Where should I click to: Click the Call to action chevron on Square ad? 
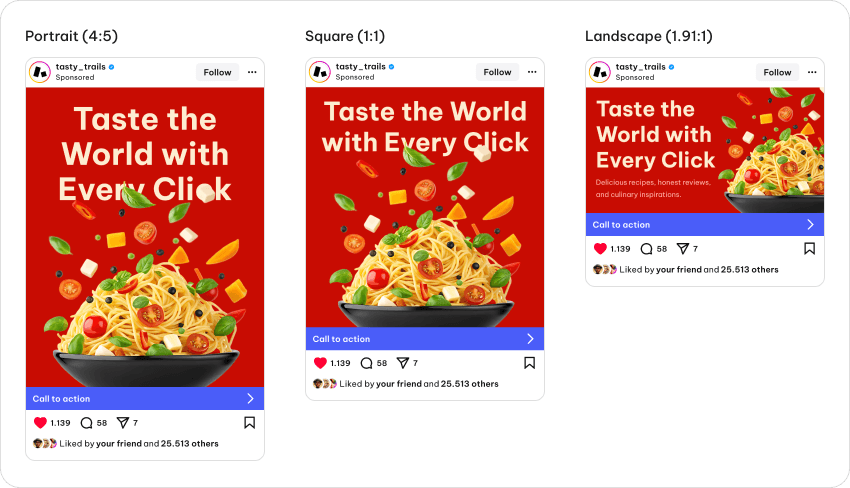pyautogui.click(x=530, y=339)
